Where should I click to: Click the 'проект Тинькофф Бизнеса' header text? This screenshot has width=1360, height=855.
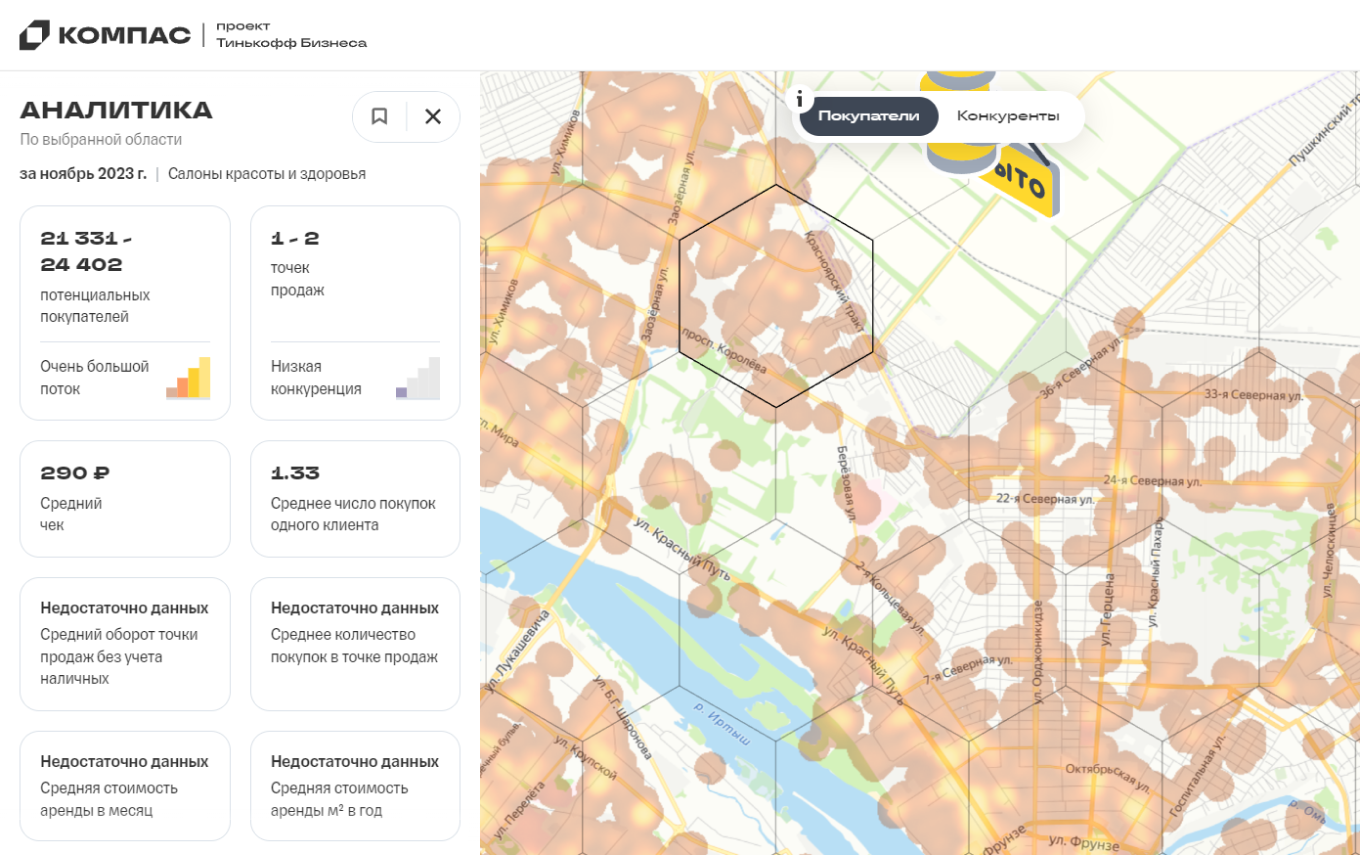point(291,35)
